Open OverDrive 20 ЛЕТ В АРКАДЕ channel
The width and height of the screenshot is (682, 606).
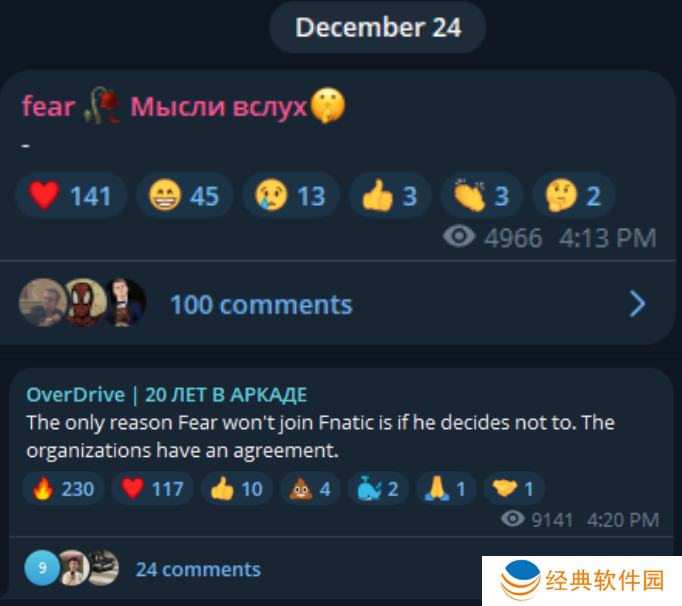(167, 395)
